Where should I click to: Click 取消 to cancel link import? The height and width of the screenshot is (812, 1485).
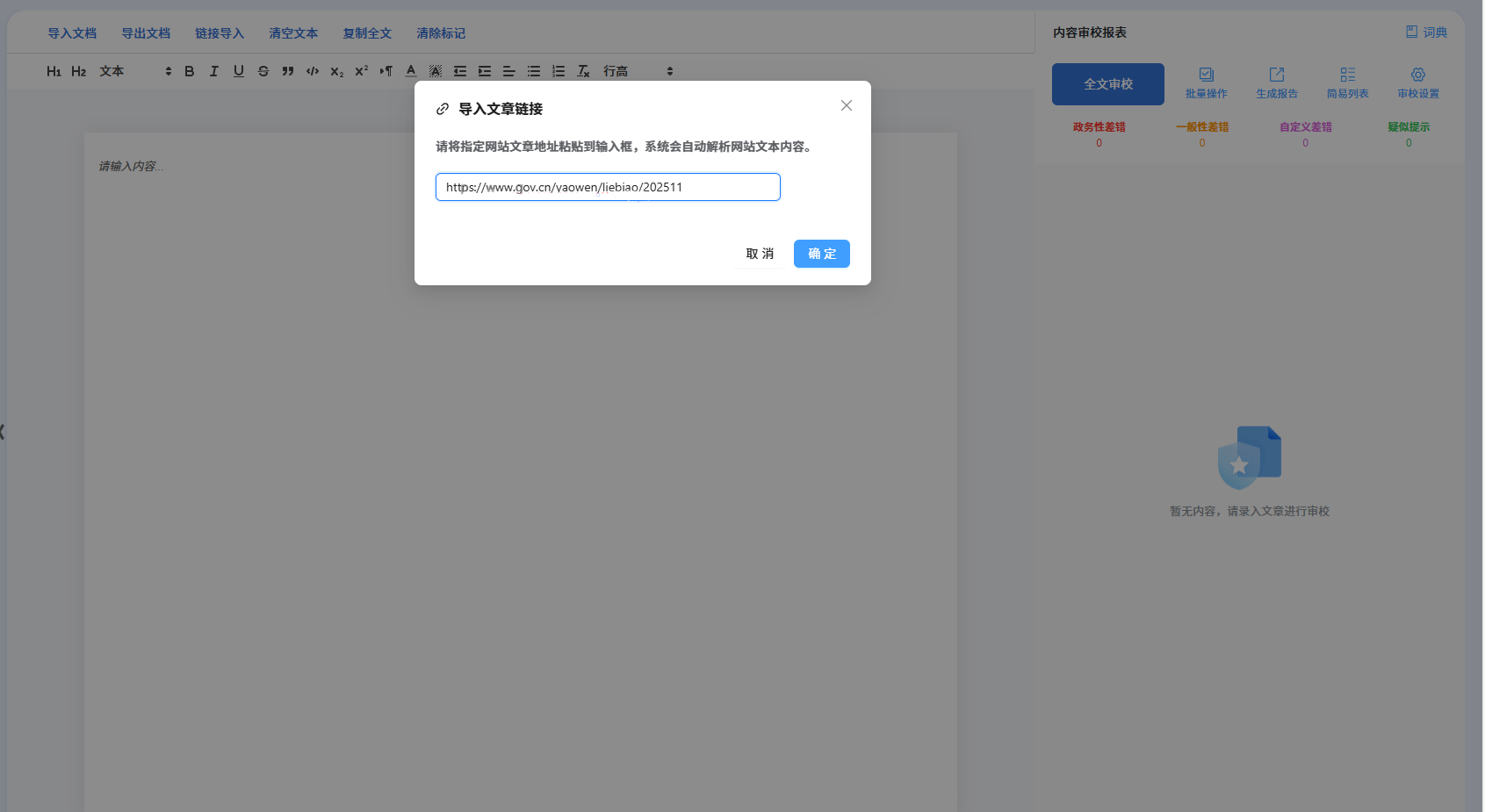(760, 254)
